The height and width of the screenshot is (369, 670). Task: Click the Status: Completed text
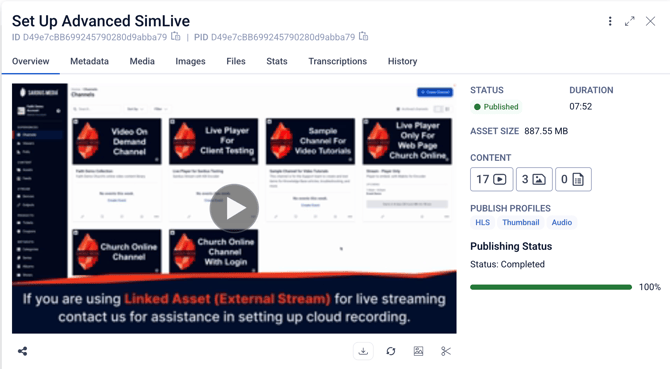point(507,264)
